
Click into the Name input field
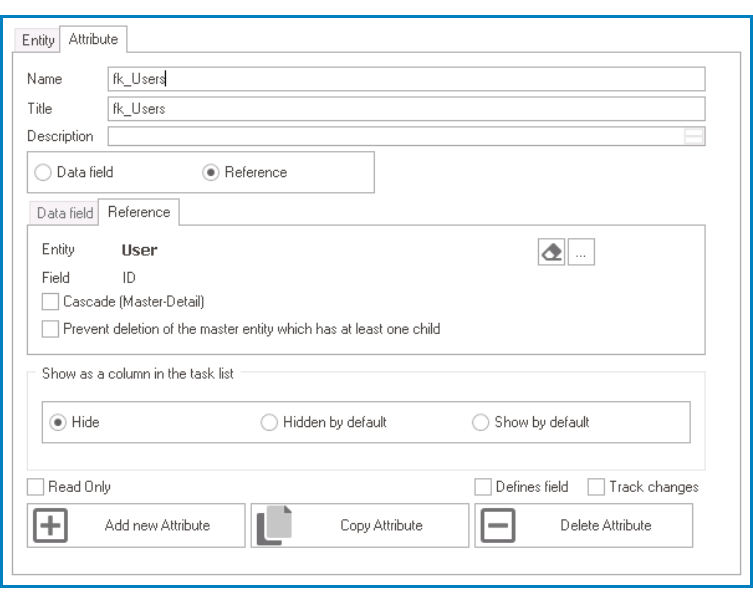406,79
